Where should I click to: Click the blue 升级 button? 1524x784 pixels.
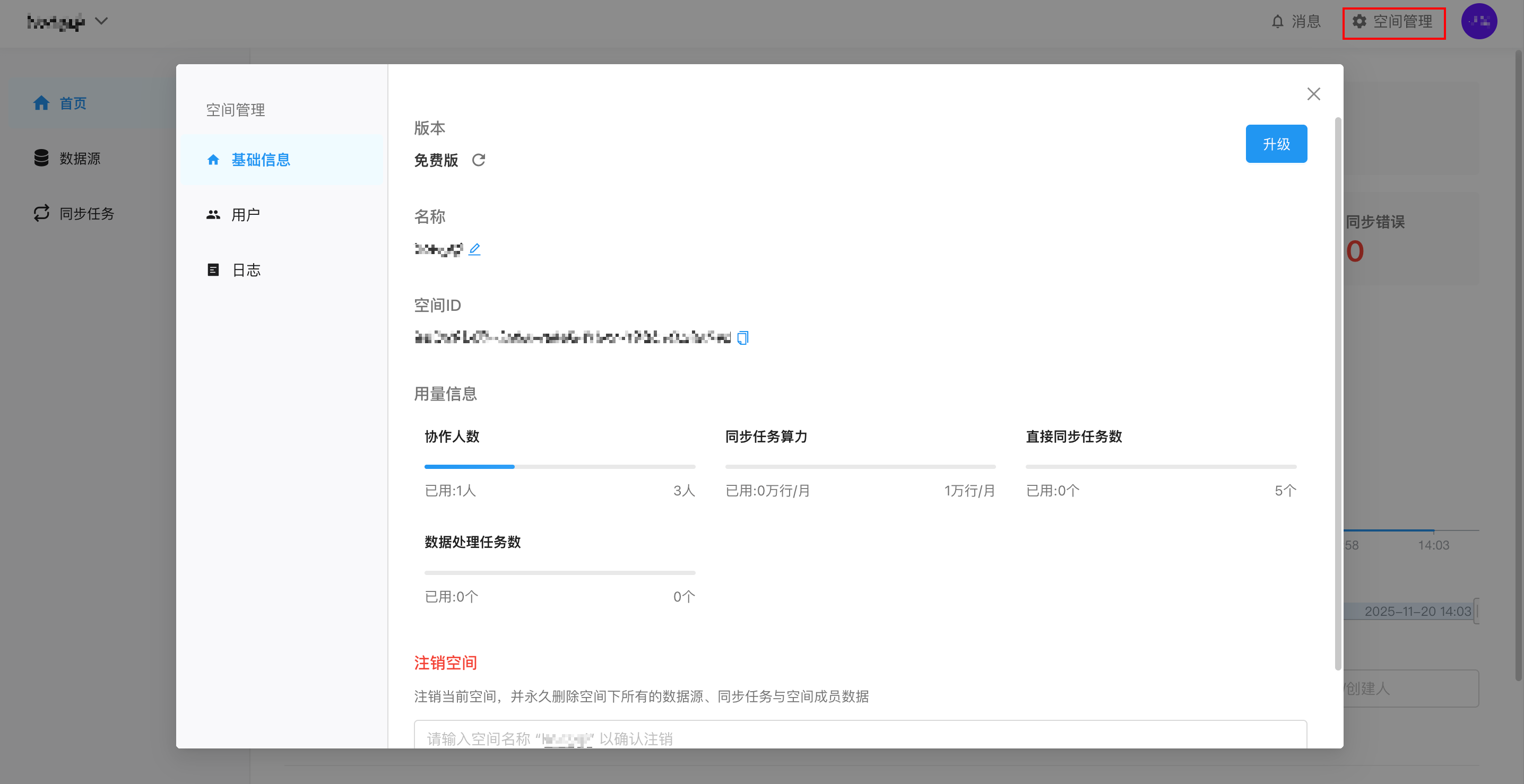coord(1276,144)
